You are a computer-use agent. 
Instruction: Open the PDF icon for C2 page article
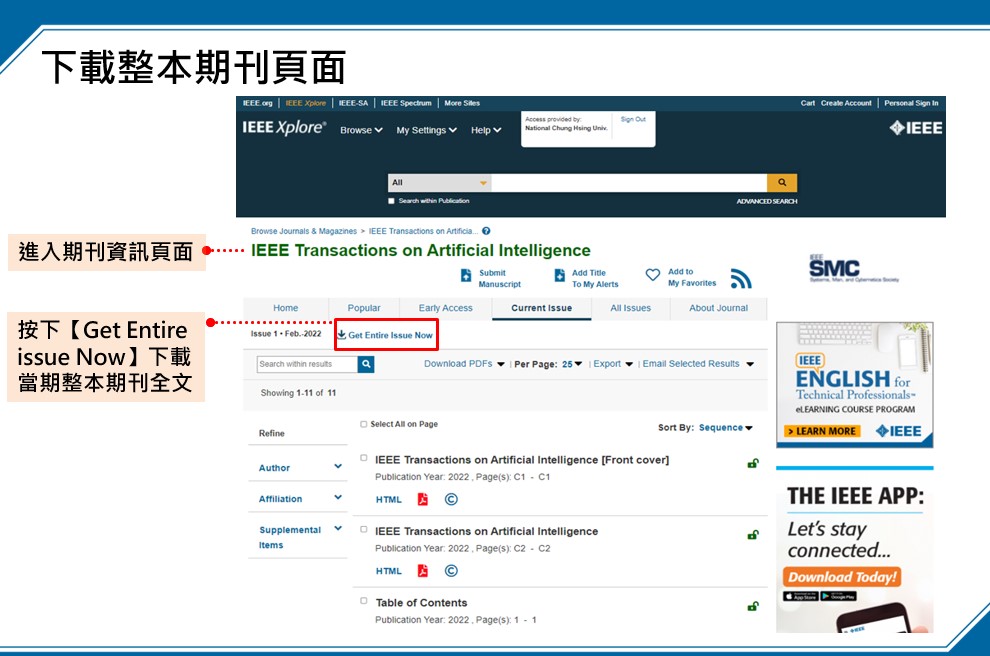coord(422,570)
